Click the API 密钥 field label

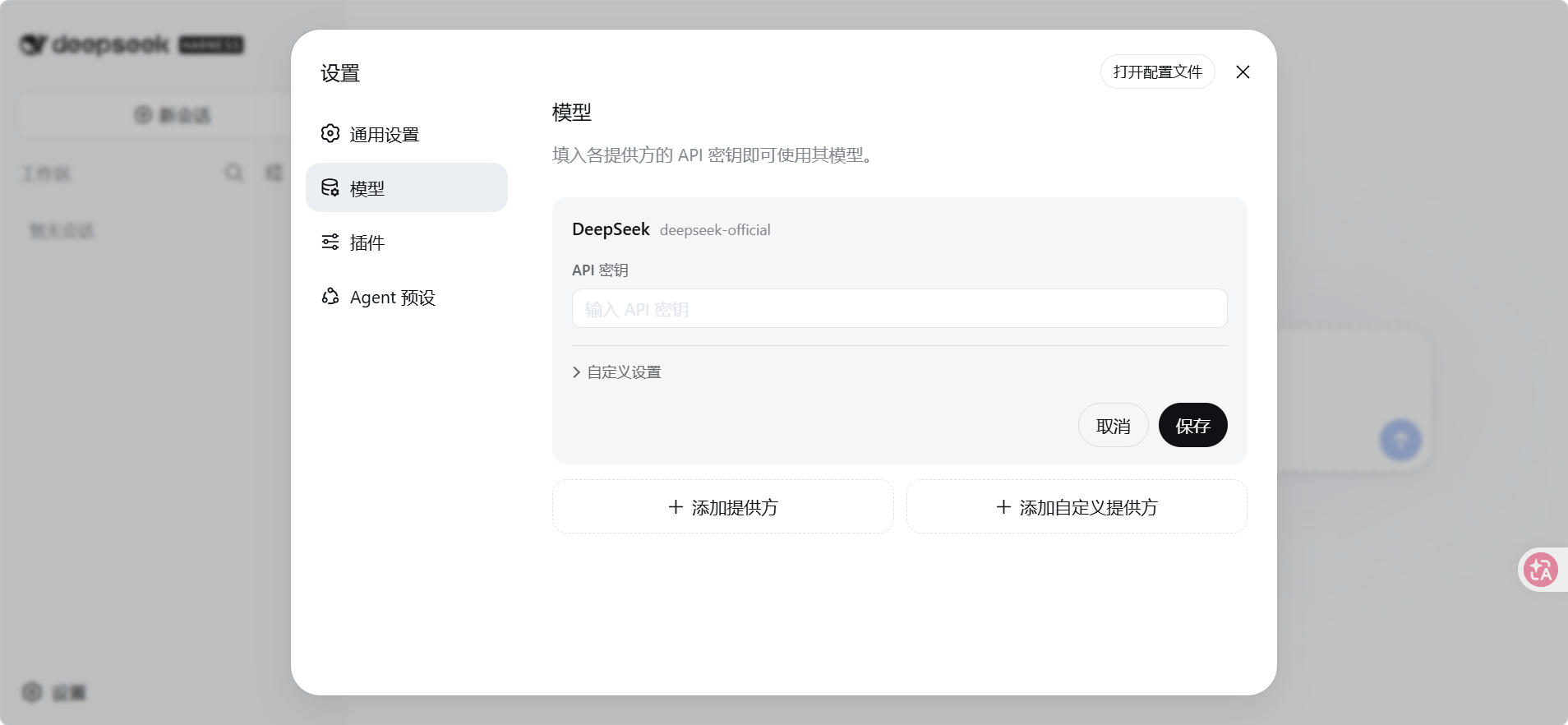tap(600, 270)
